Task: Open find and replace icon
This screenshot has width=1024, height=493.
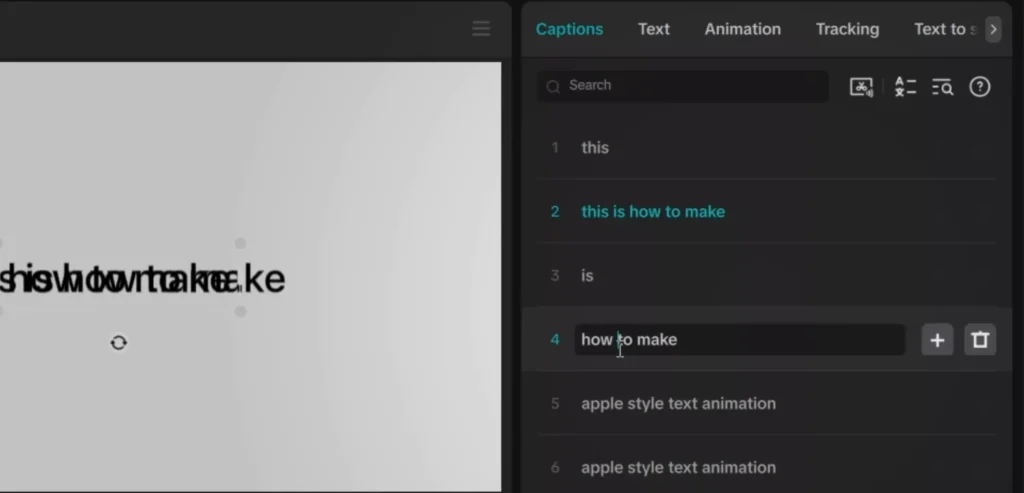Action: pyautogui.click(x=942, y=87)
